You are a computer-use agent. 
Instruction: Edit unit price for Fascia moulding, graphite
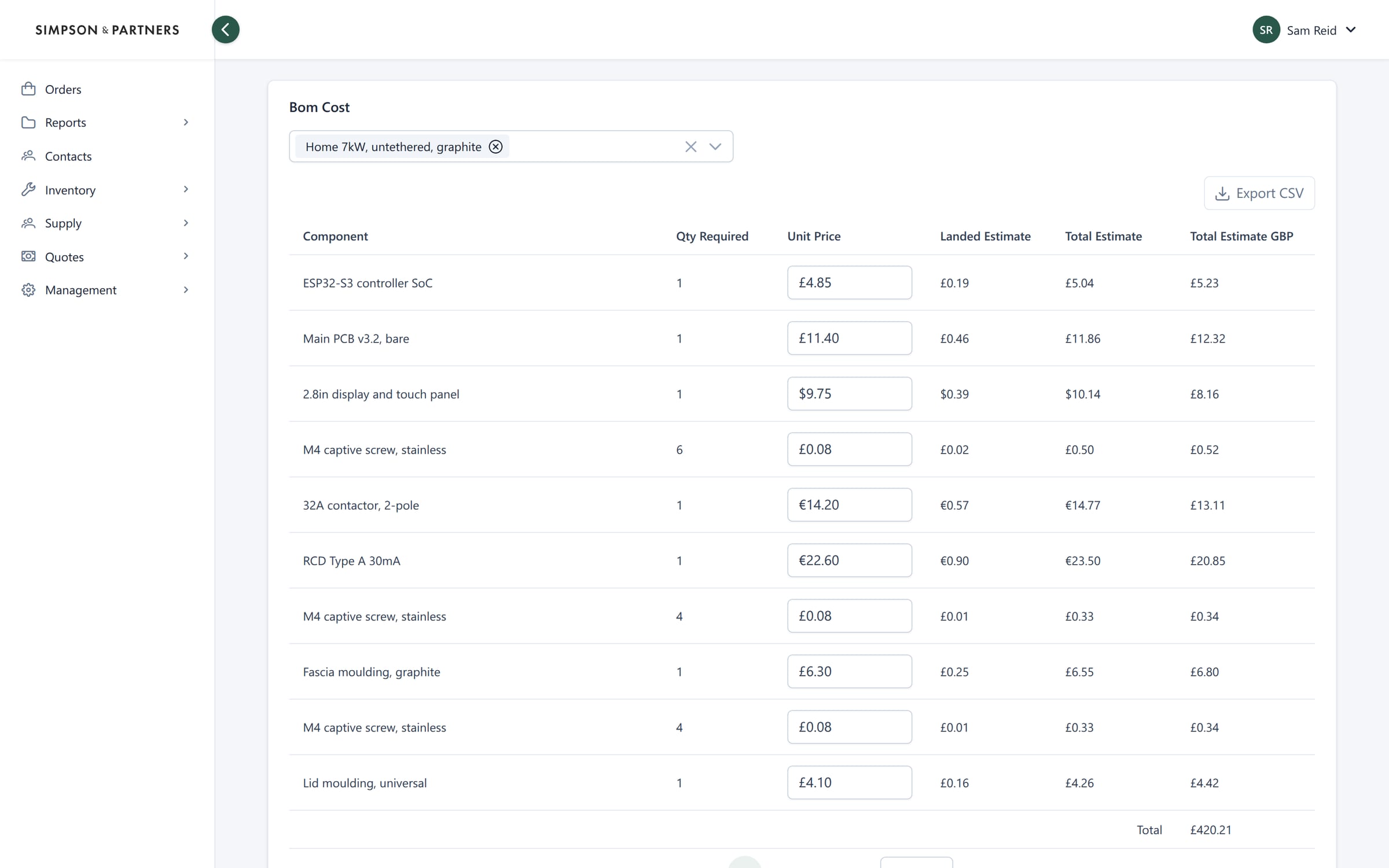(850, 671)
